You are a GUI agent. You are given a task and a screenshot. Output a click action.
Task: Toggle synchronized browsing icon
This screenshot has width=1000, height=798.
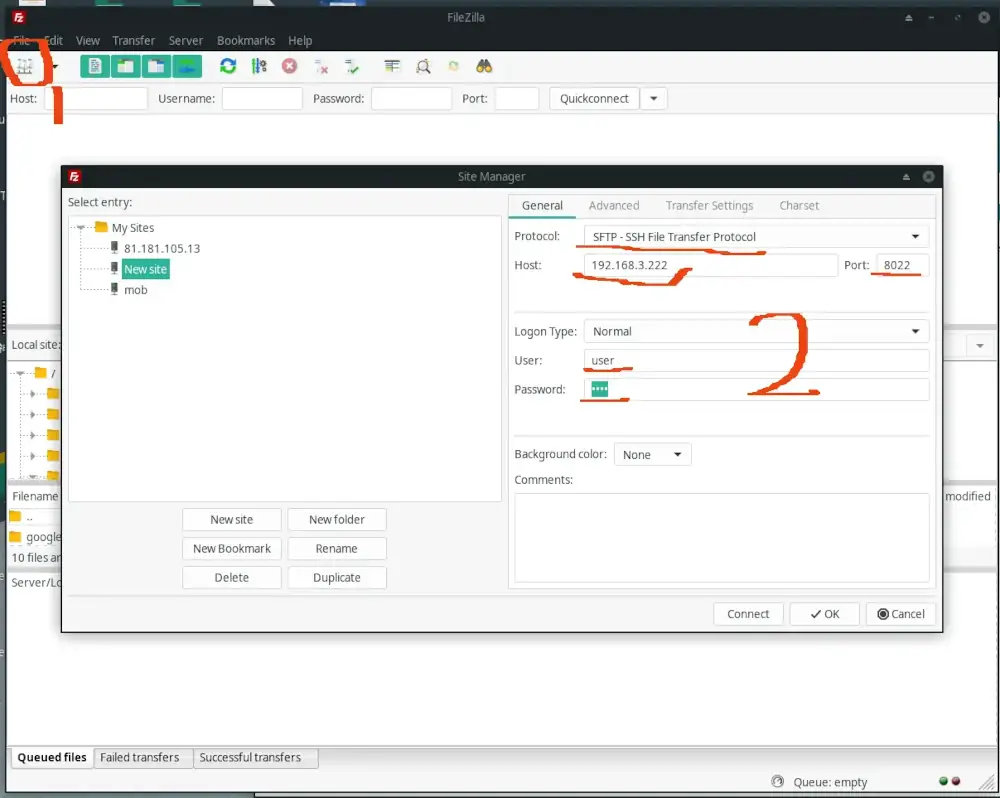pyautogui.click(x=453, y=66)
